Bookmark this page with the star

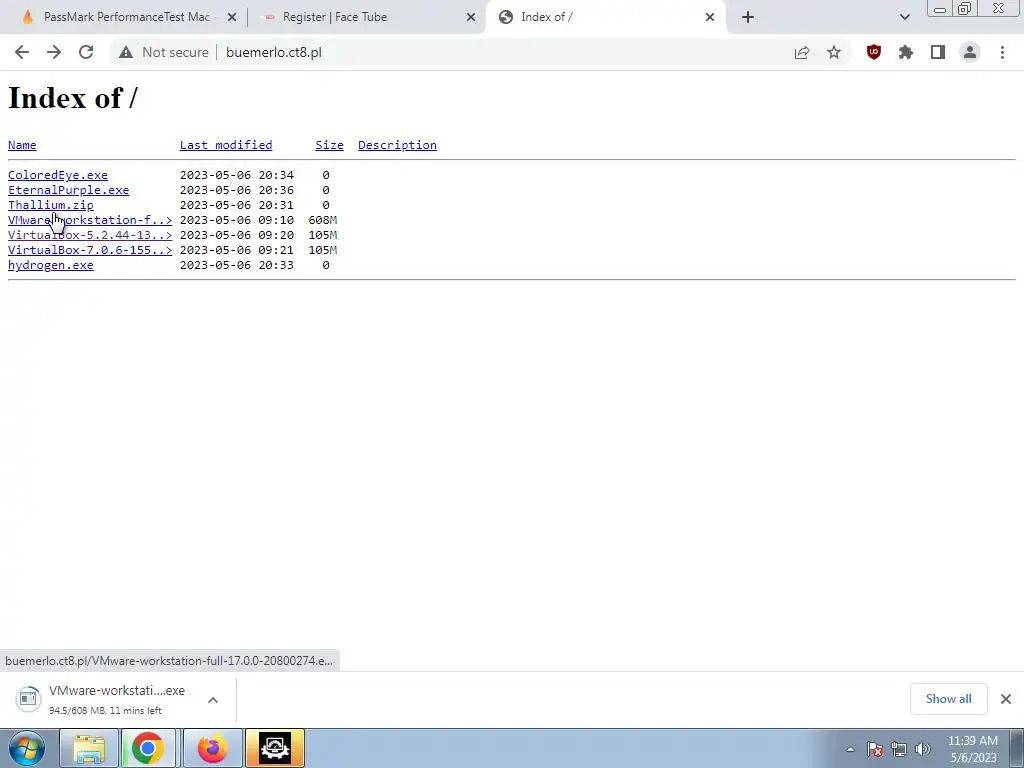pyautogui.click(x=834, y=52)
